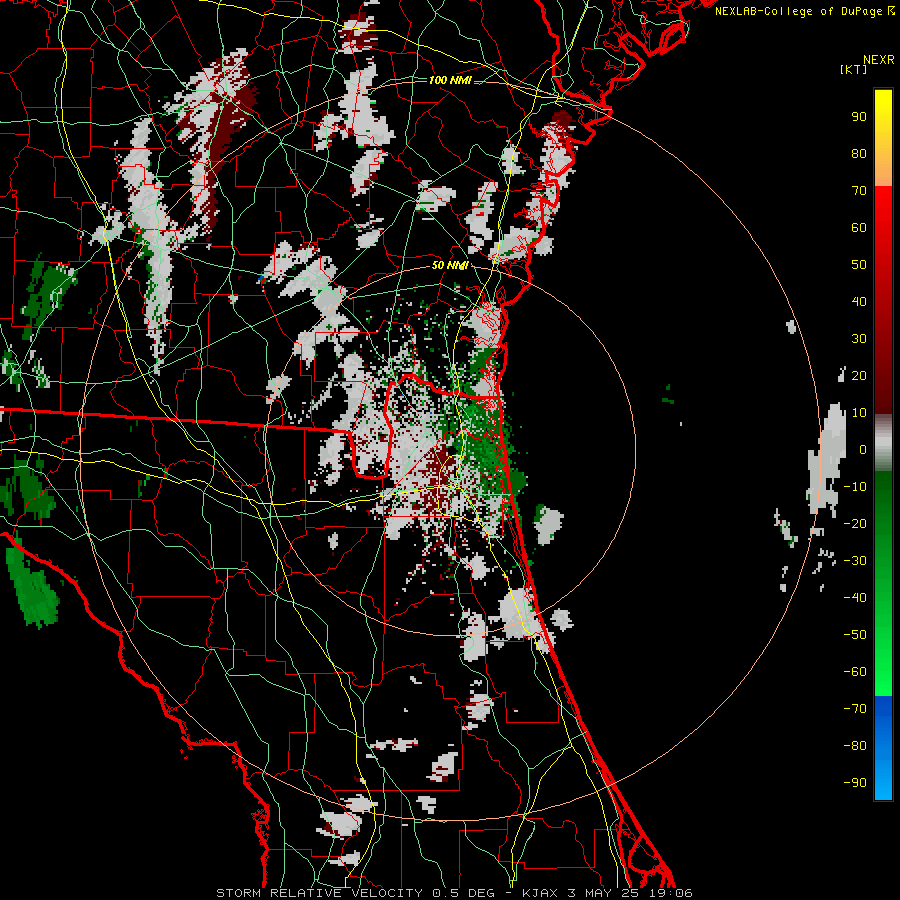Click the 70 value on the velocity scale
The height and width of the screenshot is (900, 900).
[859, 191]
